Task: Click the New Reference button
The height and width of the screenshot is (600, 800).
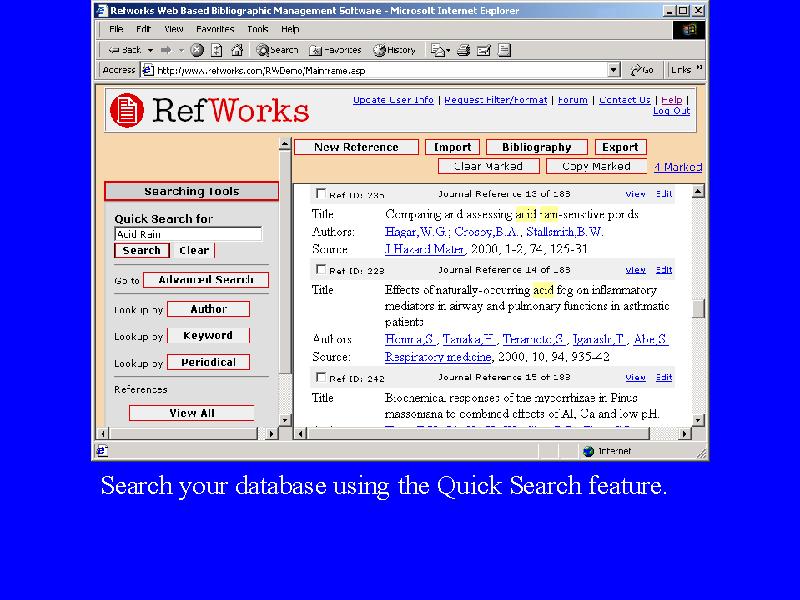Action: pos(356,147)
